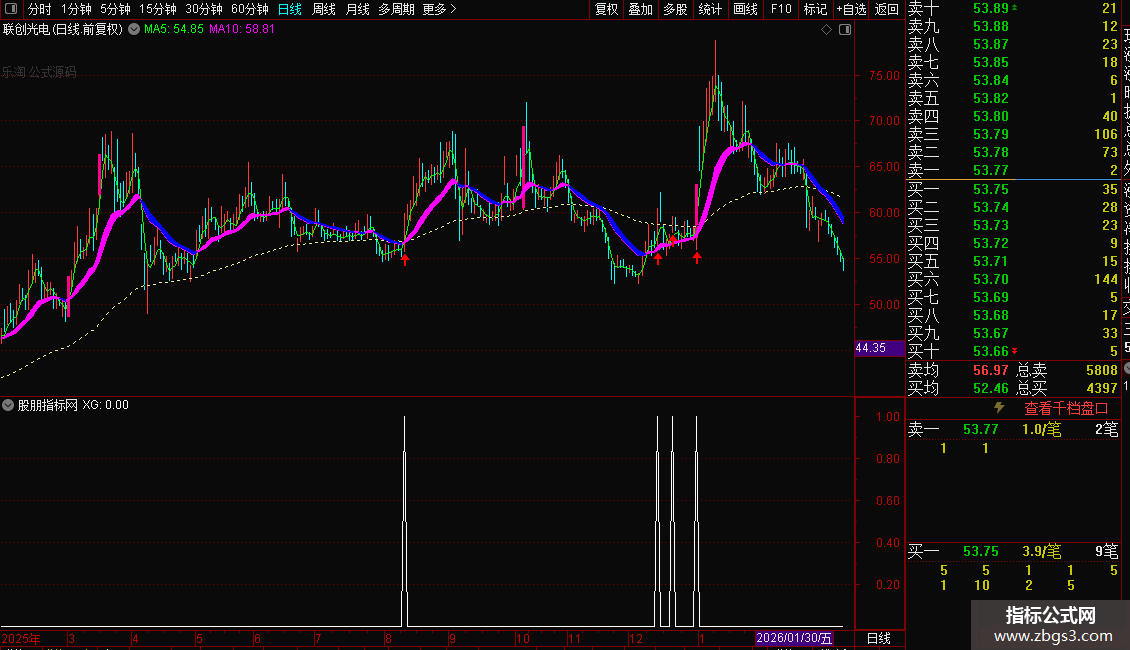
Task: Open F10 company info
Action: click(780, 9)
